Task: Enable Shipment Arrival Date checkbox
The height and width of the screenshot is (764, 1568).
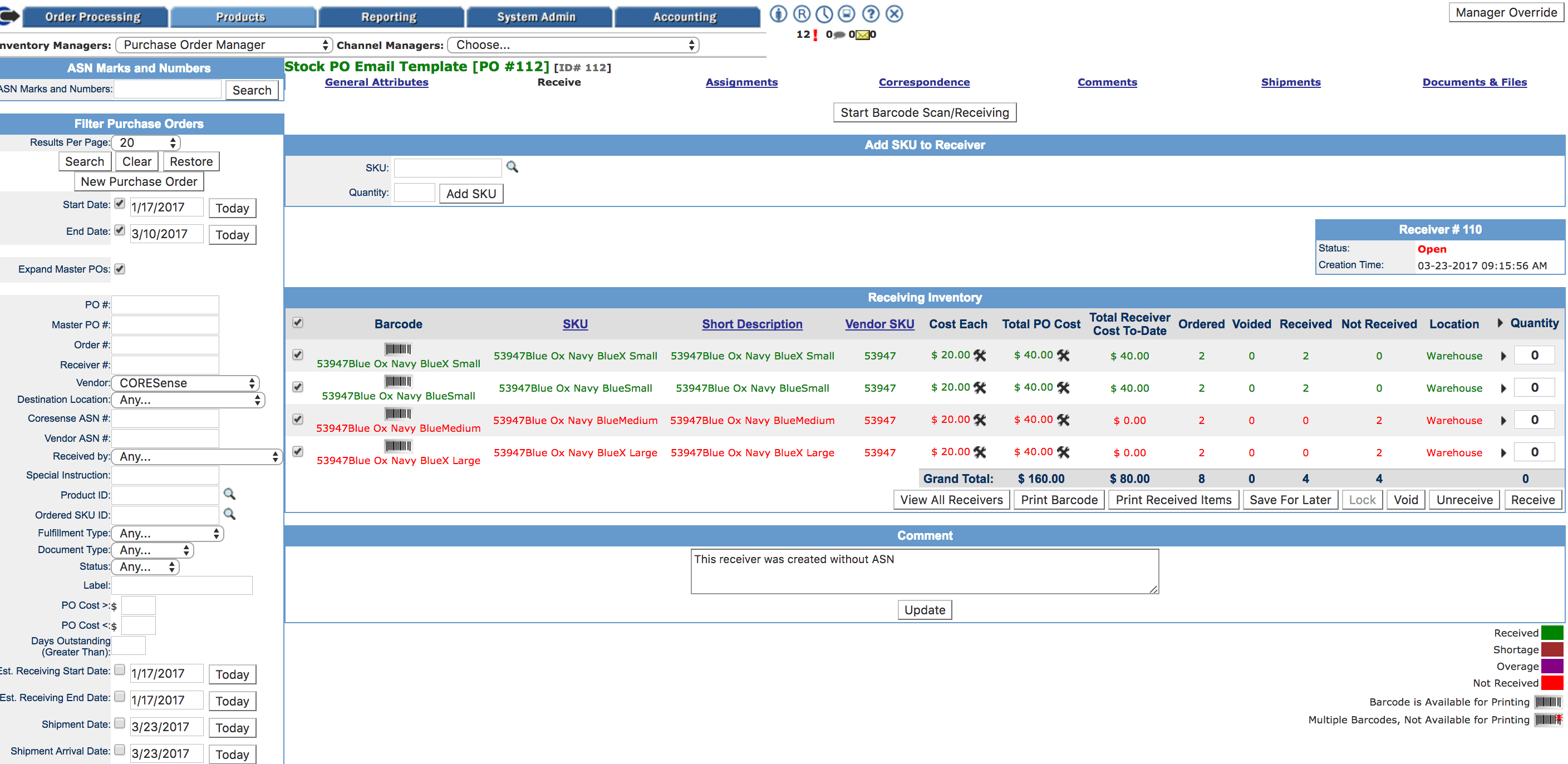Action: click(x=120, y=750)
